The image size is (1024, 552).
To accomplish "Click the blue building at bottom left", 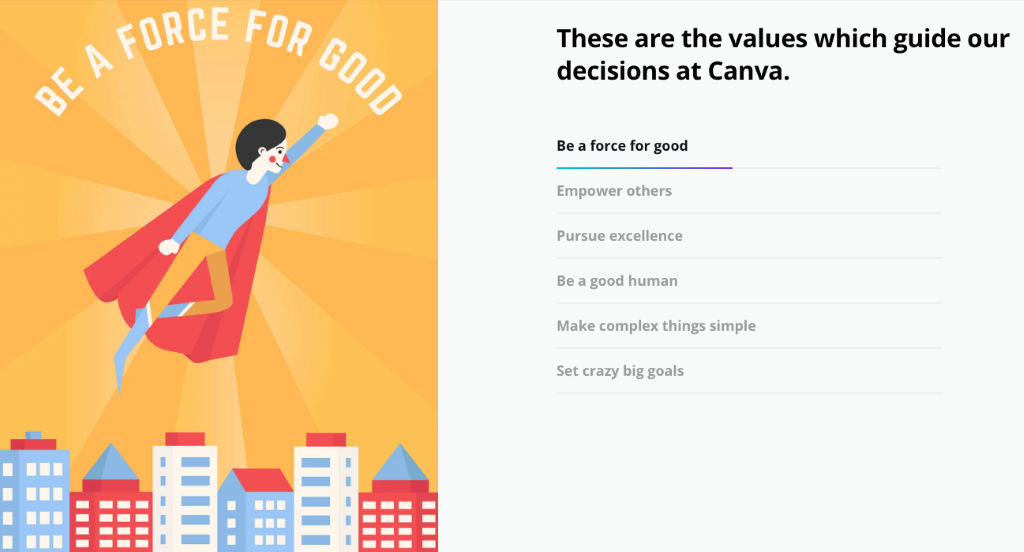I will [x=34, y=493].
